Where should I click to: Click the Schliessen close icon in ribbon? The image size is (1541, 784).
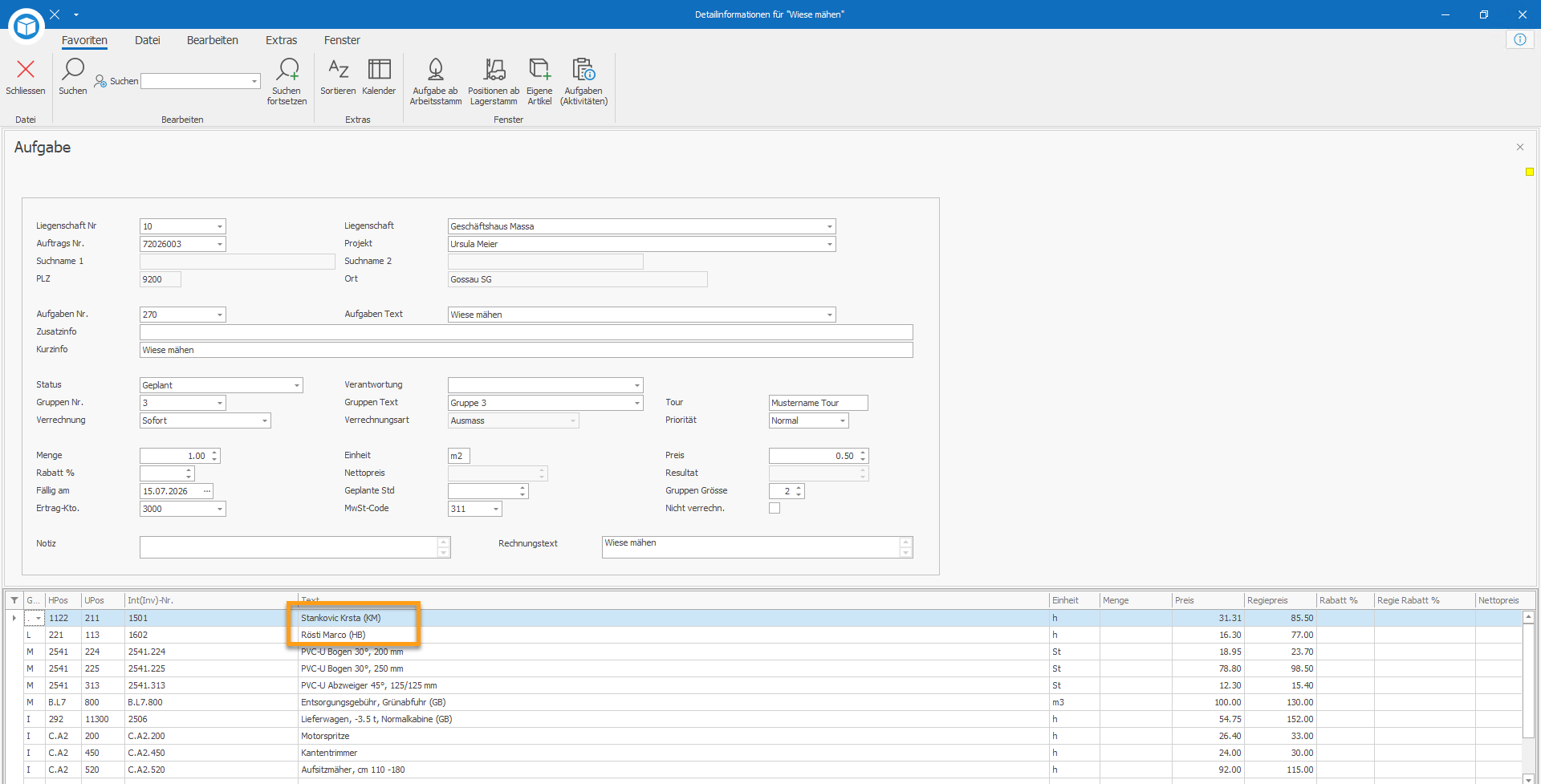coord(26,70)
